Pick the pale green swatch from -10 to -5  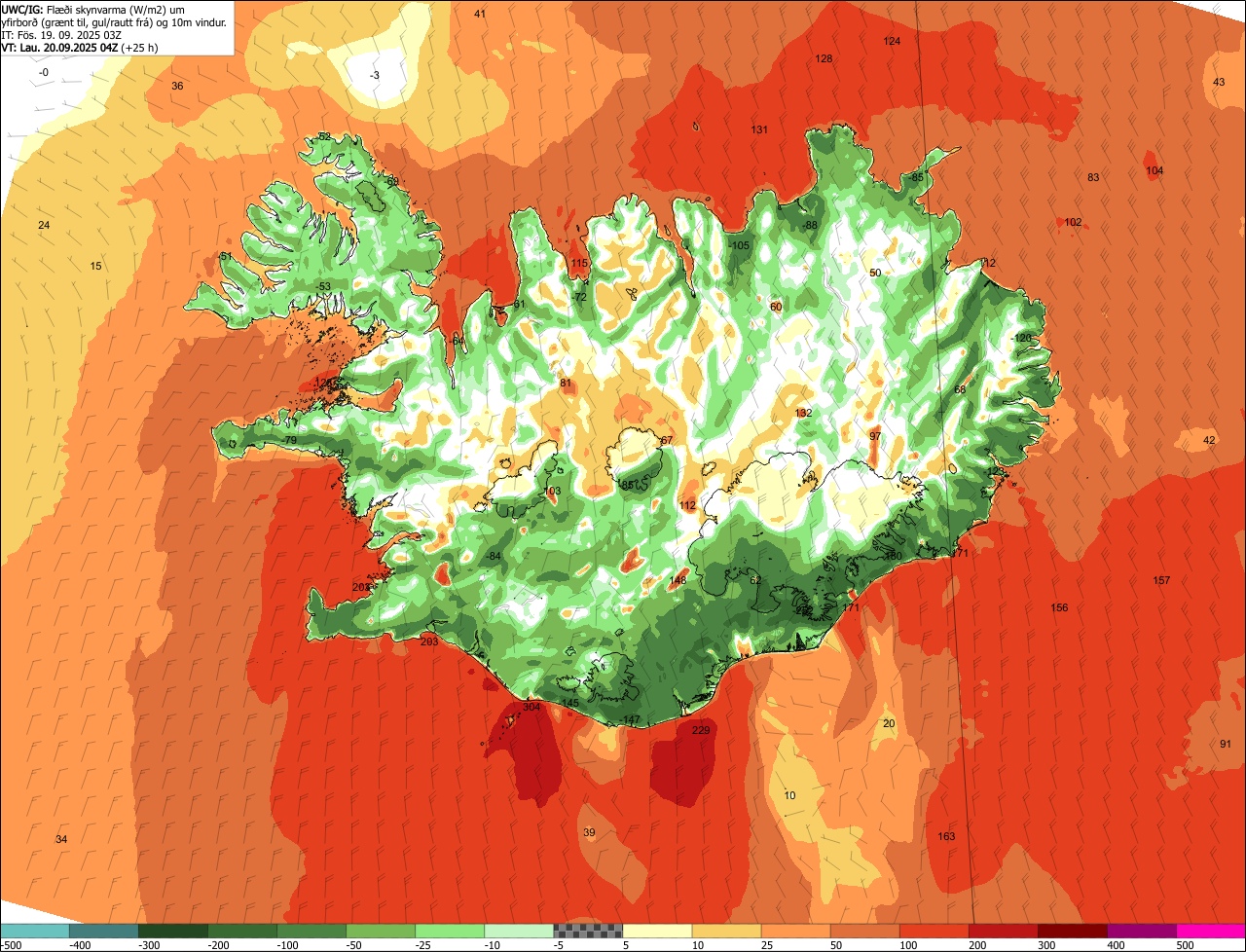tap(519, 931)
